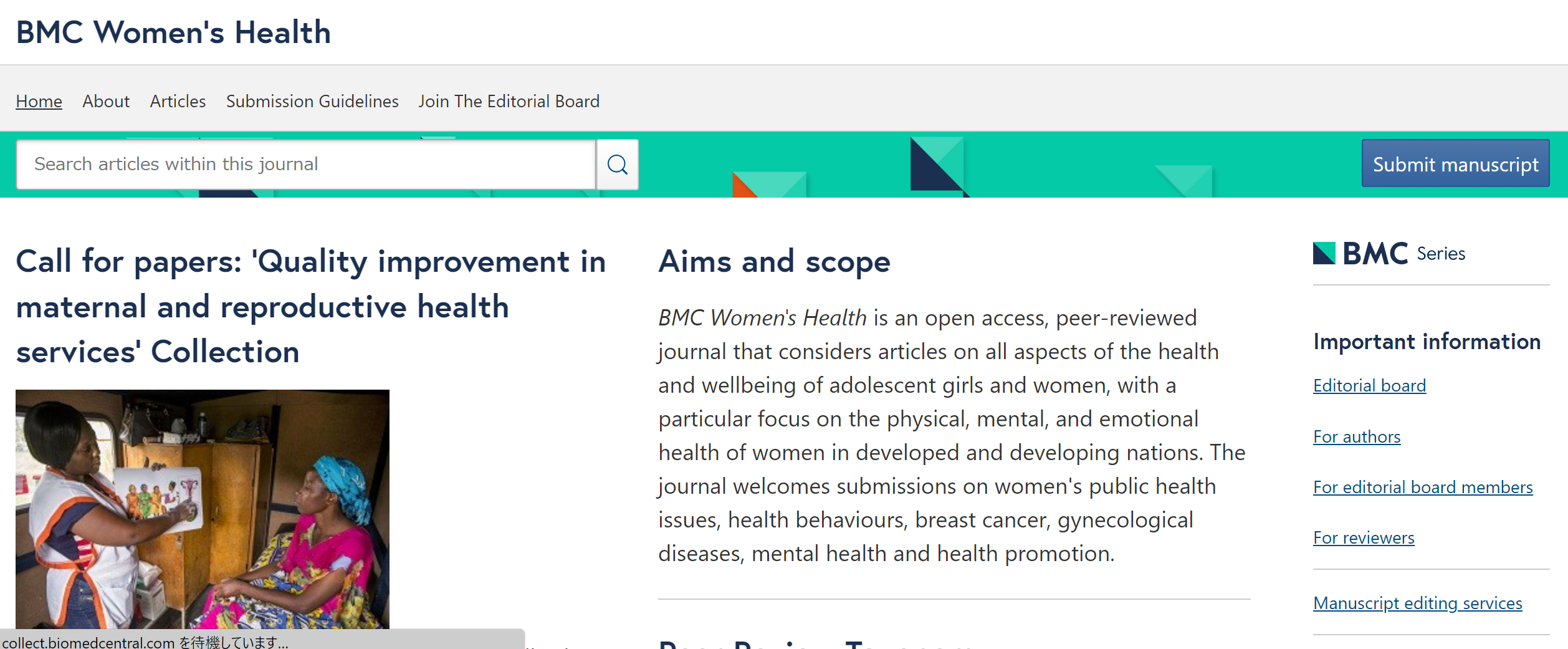Click the maternal health consultation photo

203,508
